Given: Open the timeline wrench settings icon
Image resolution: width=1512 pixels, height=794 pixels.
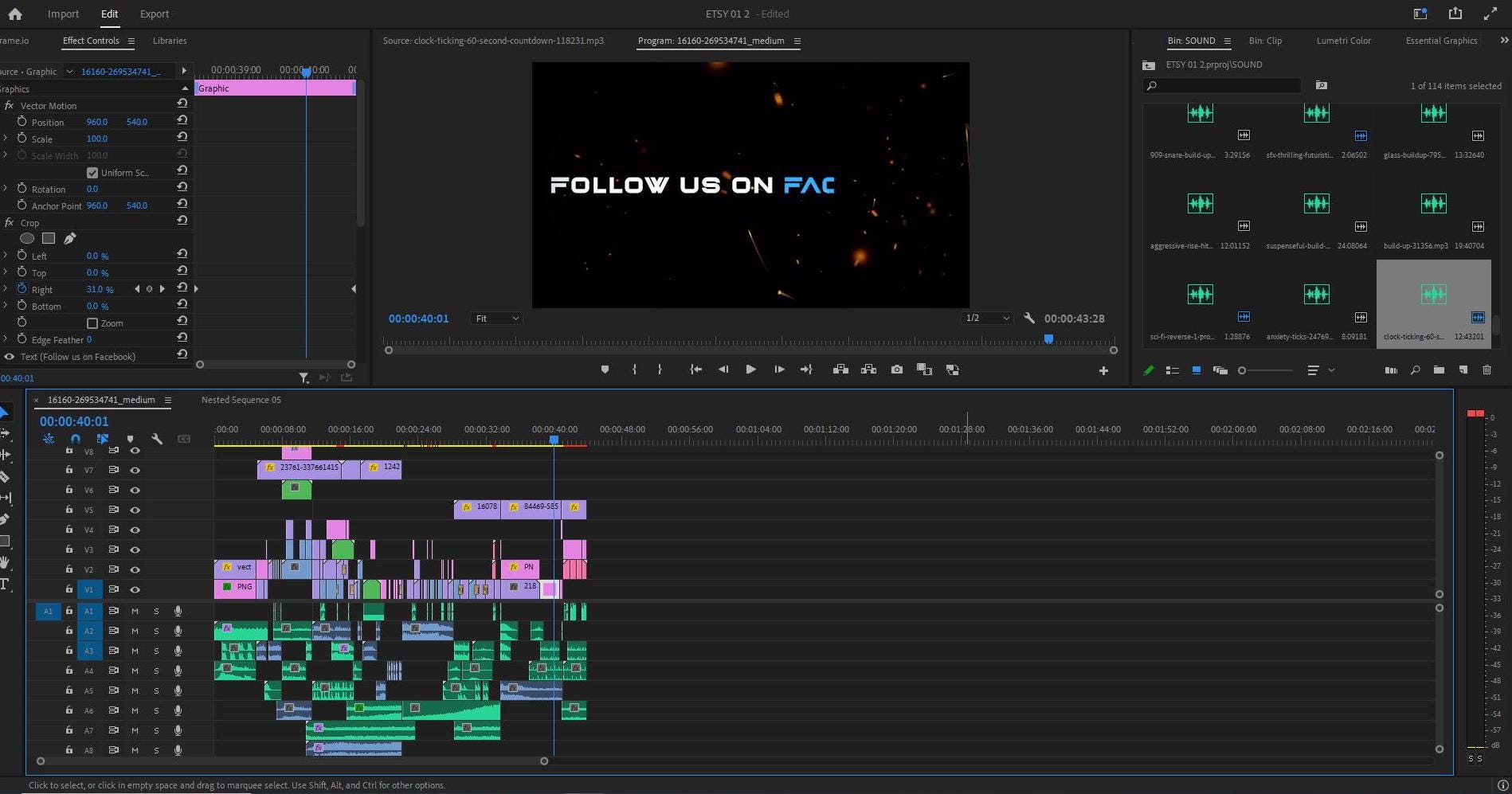Looking at the screenshot, I should pyautogui.click(x=158, y=439).
